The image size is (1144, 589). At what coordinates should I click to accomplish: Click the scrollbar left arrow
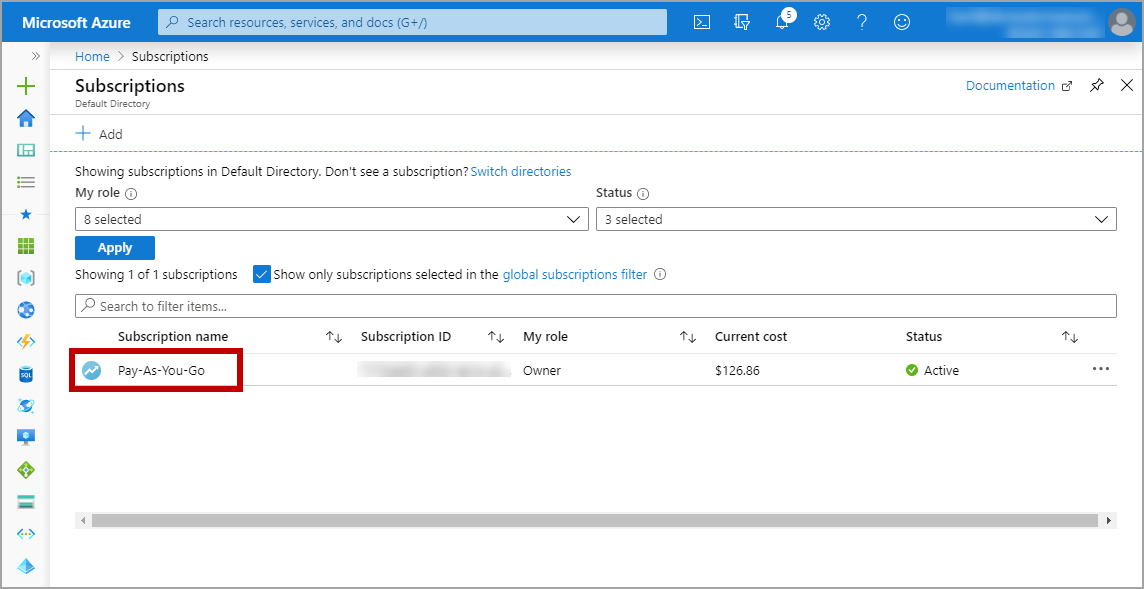82,520
